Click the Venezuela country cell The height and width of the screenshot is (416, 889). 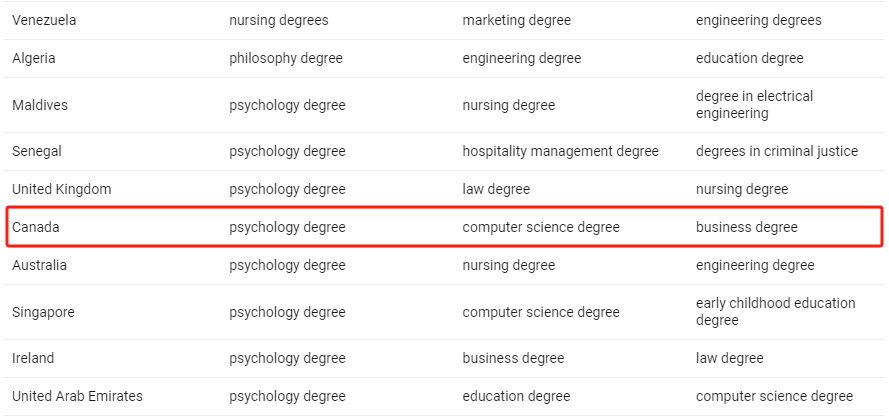click(x=44, y=20)
